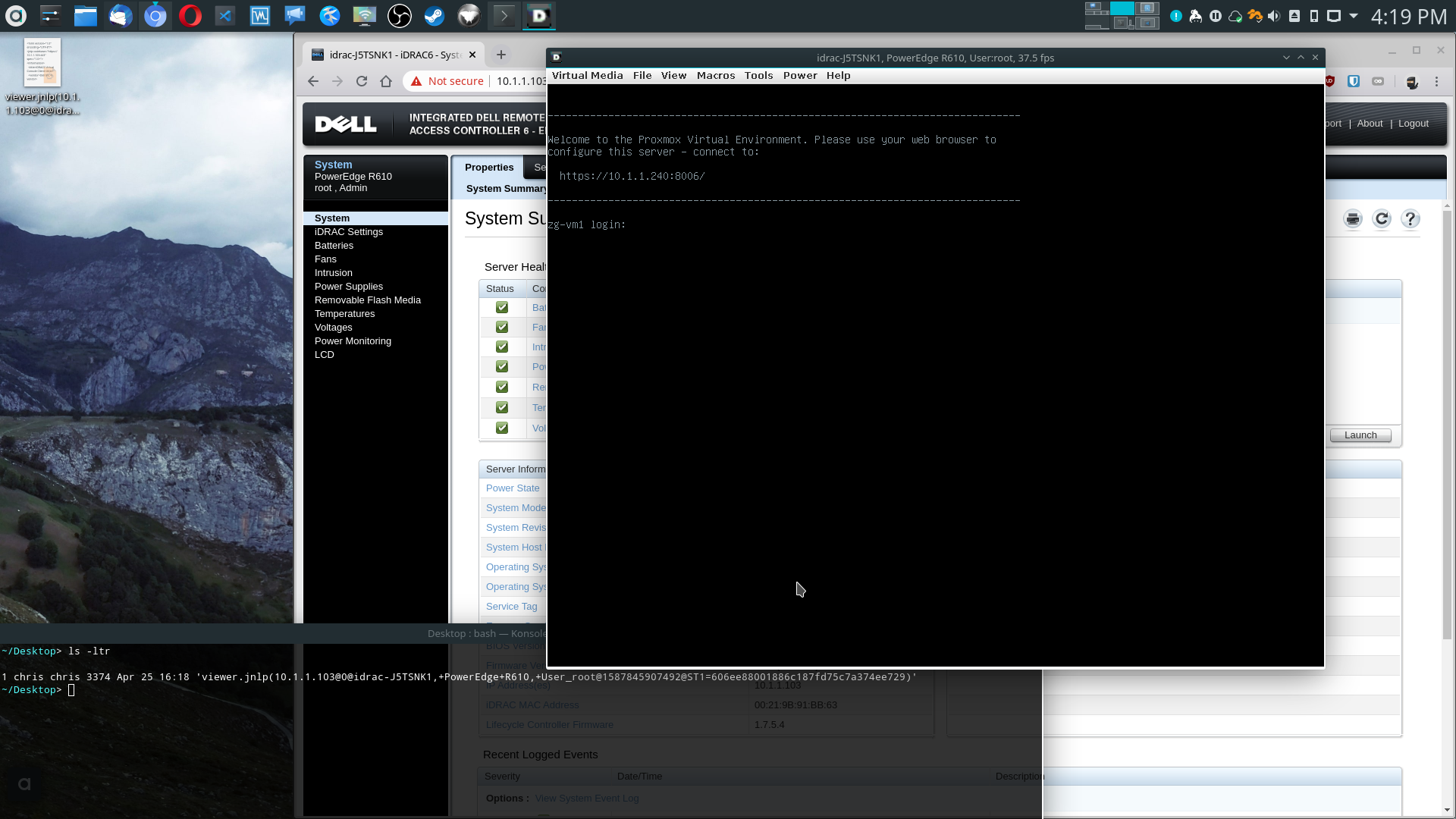Open a new browser tab
Screen dimensions: 1456x819
[501, 55]
